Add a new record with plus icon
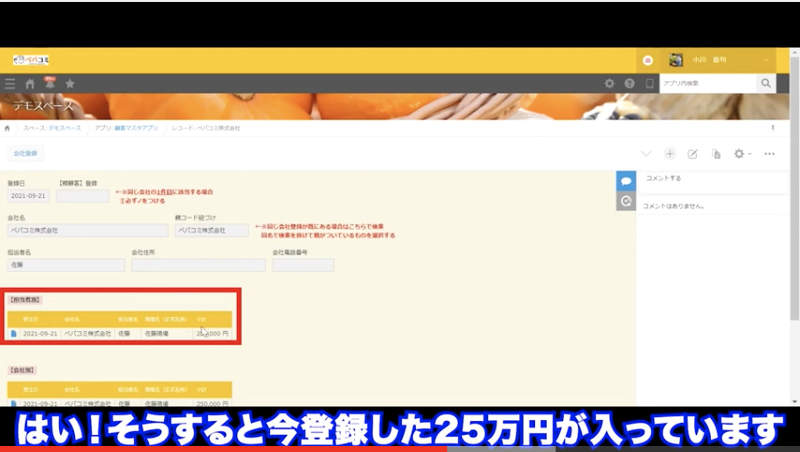Image resolution: width=800 pixels, height=452 pixels. point(670,154)
